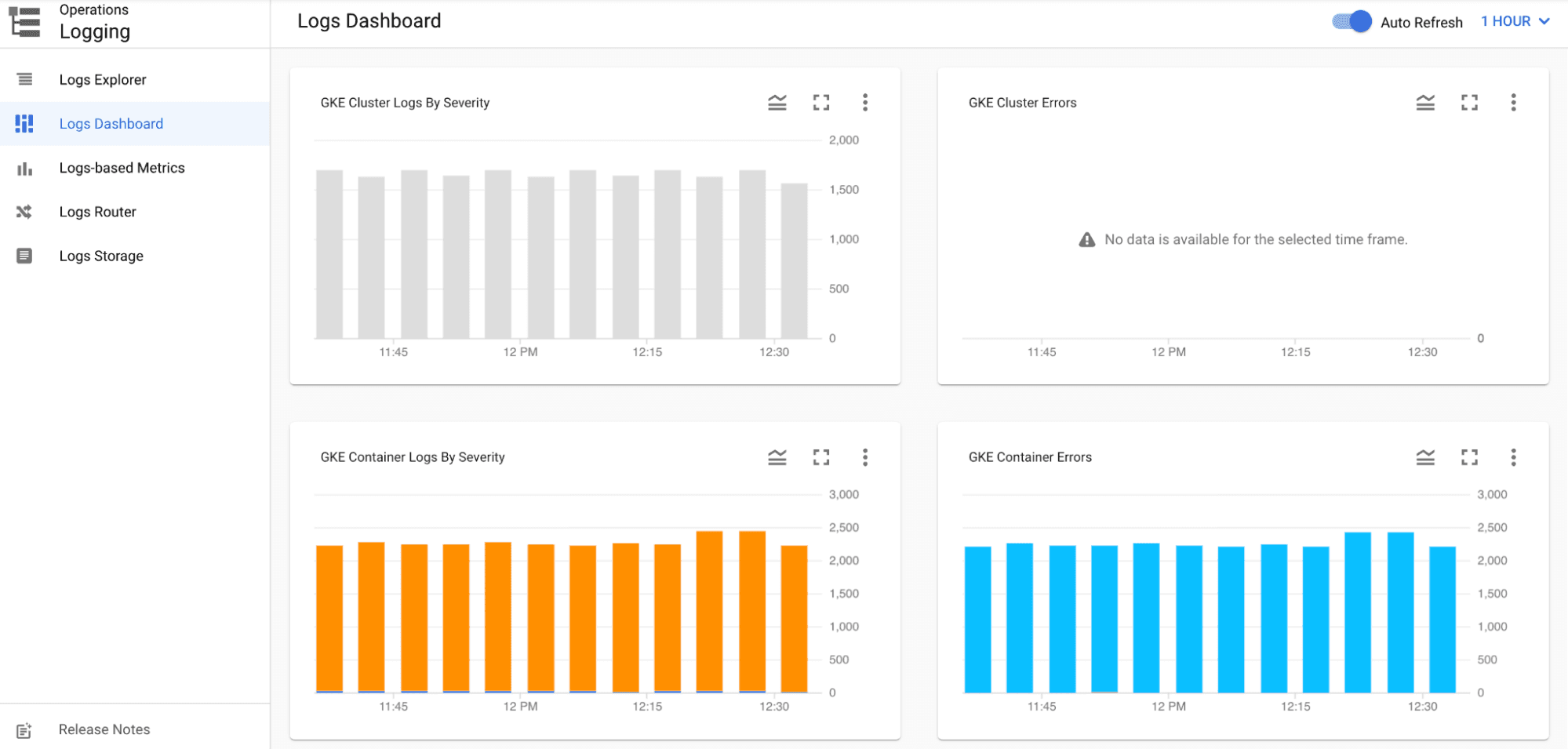This screenshot has width=1568, height=749.
Task: Click the warning icon in GKE Cluster Errors
Action: tap(1086, 239)
